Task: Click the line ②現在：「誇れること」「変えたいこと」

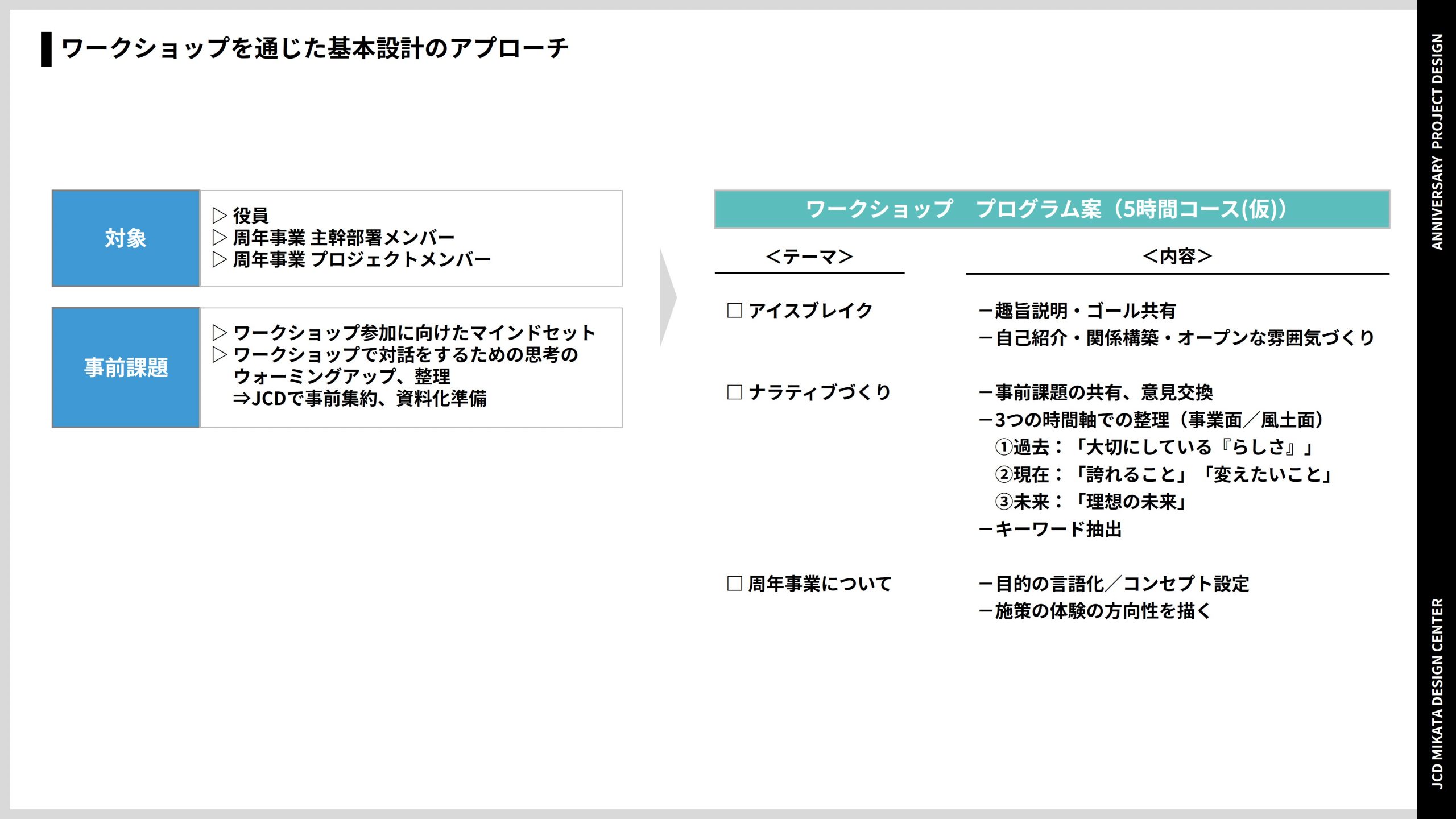Action: 1164,474
